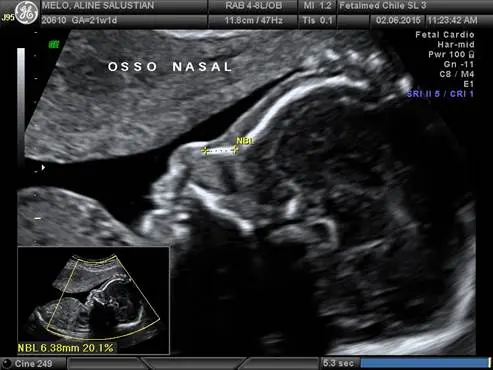Screen dimensions: 493x370
Task: Click the TIs 0.1 value
Action: coord(317,20)
